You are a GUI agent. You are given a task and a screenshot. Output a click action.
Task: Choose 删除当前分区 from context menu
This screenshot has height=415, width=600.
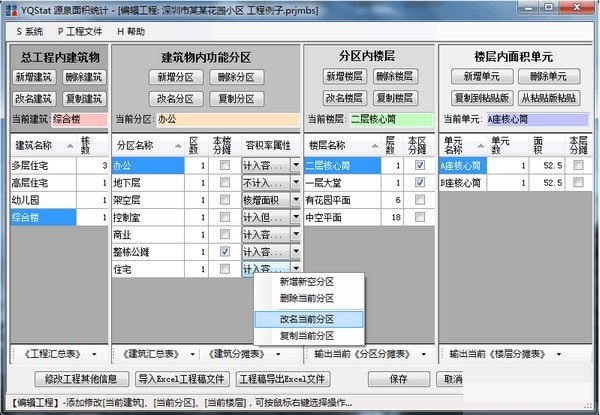click(x=307, y=298)
